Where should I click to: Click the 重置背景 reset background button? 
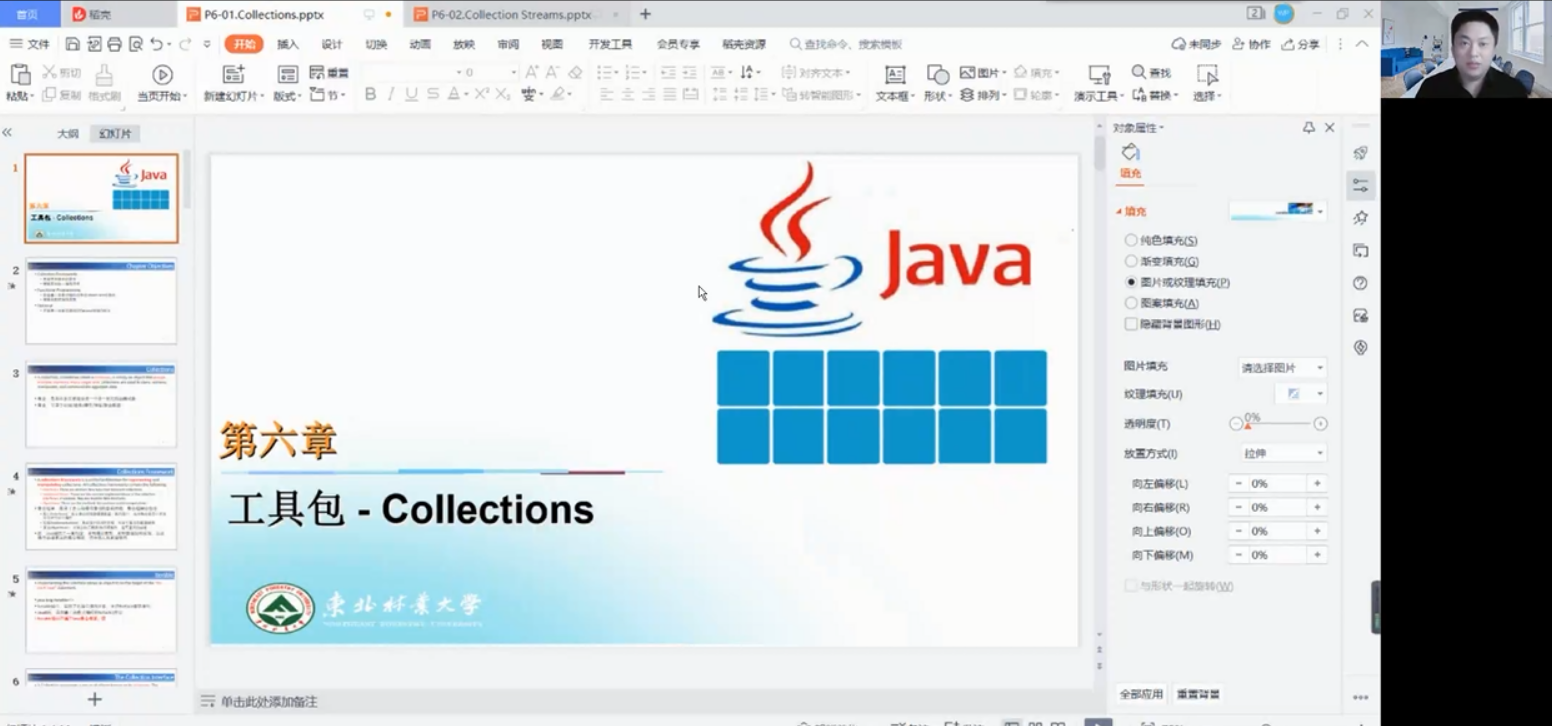point(1198,694)
